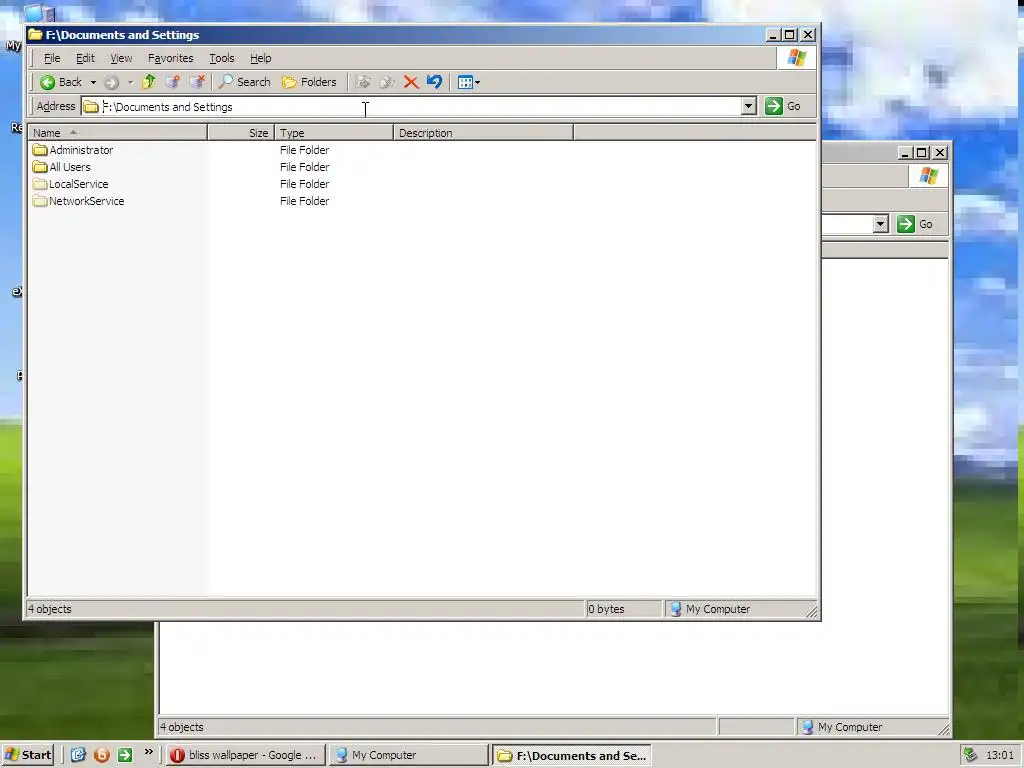Screen dimensions: 1024x768
Task: Click the folder icon in the title bar
Action: click(x=35, y=35)
